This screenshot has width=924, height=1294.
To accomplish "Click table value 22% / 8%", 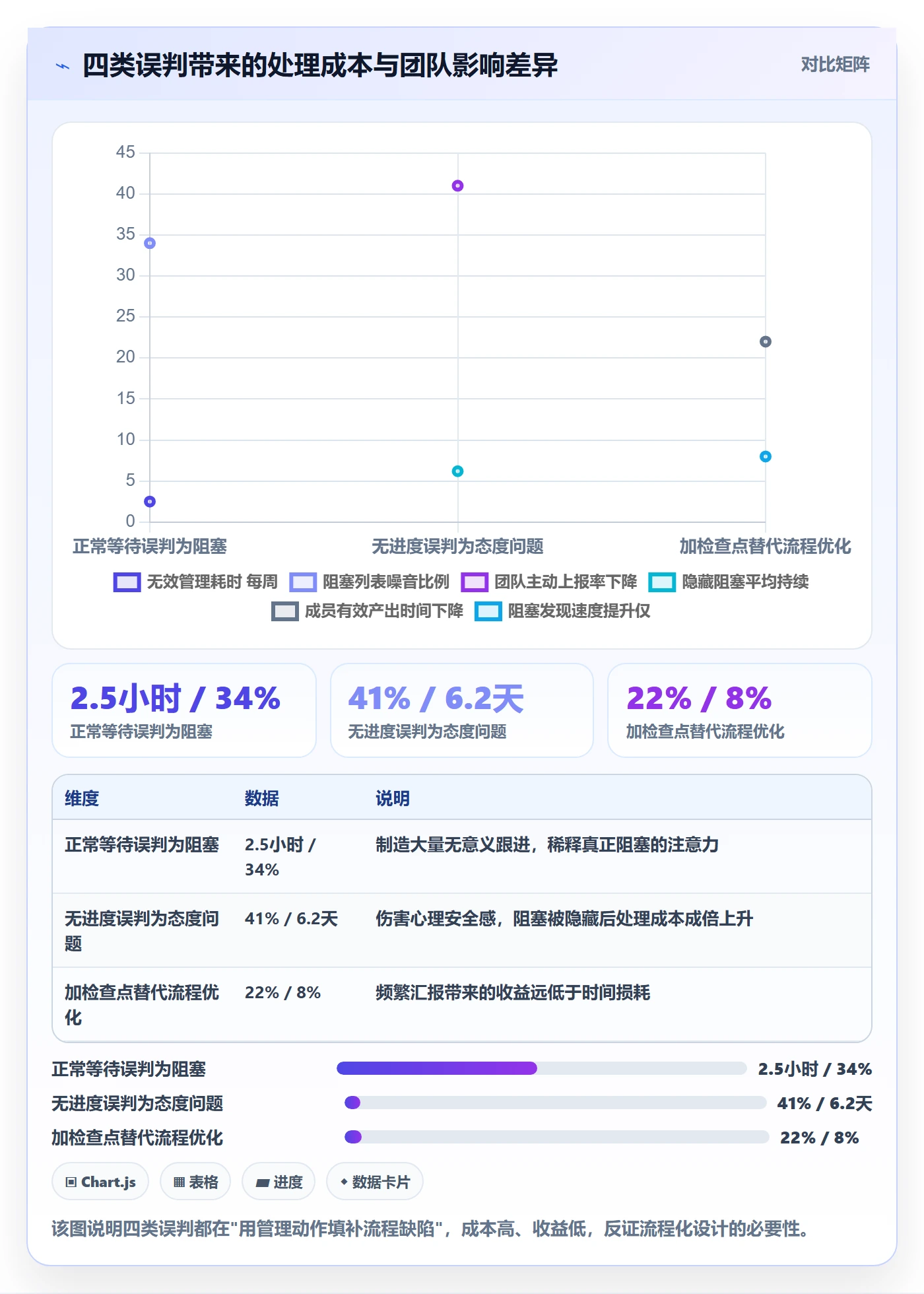I will pos(282,992).
